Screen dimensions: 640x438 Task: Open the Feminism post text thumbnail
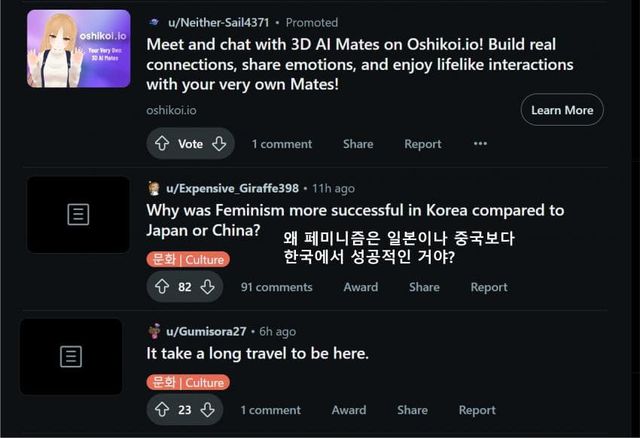coord(78,214)
